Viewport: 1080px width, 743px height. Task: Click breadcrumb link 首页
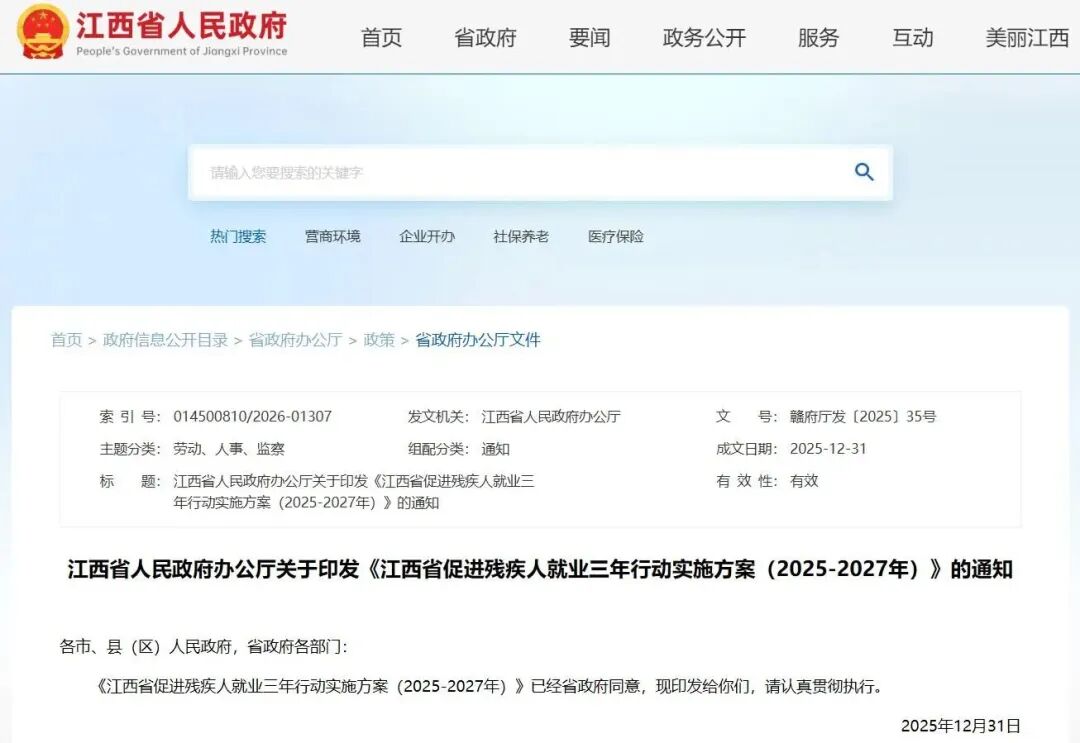coord(66,340)
